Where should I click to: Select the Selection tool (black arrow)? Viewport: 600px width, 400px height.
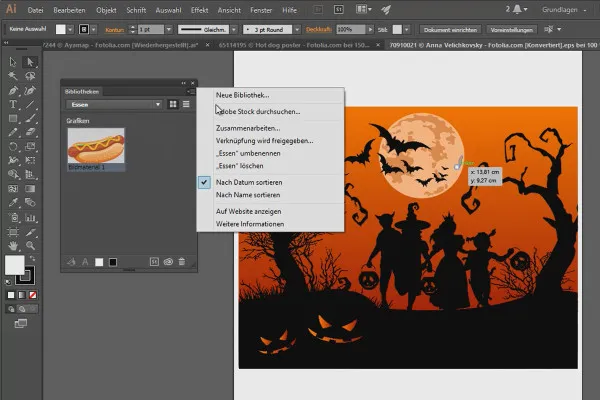click(x=13, y=62)
